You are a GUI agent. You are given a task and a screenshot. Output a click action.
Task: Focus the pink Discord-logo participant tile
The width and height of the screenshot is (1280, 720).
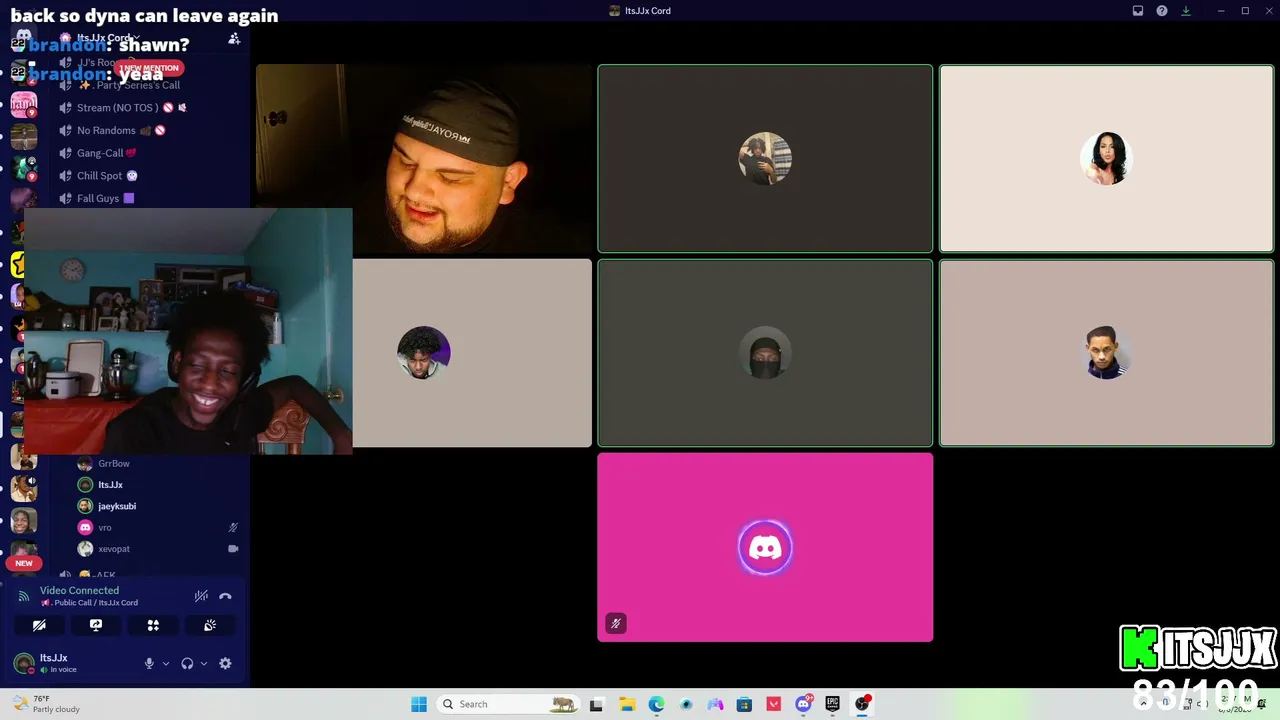[x=765, y=547]
